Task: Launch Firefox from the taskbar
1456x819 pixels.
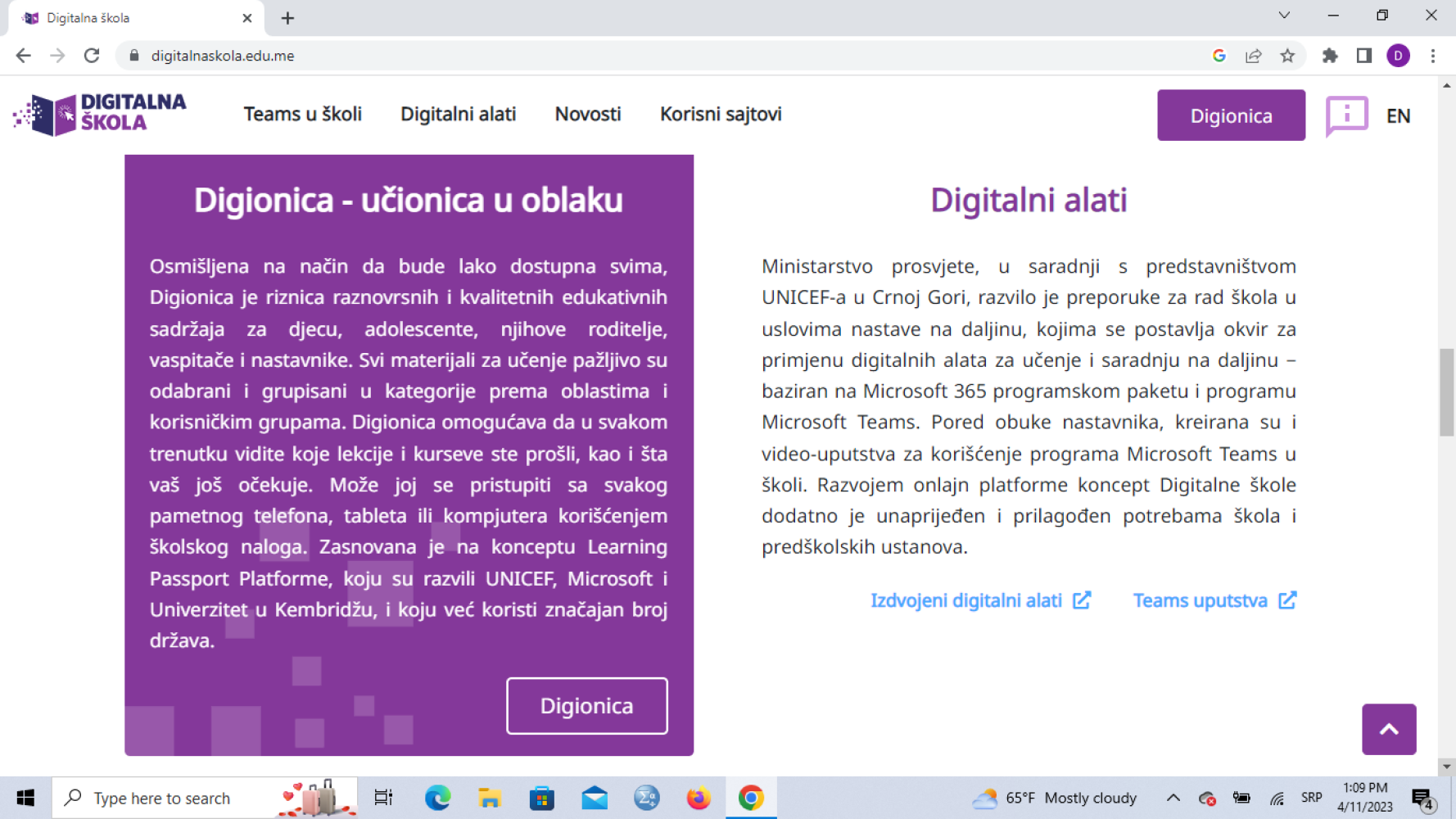Action: point(699,798)
